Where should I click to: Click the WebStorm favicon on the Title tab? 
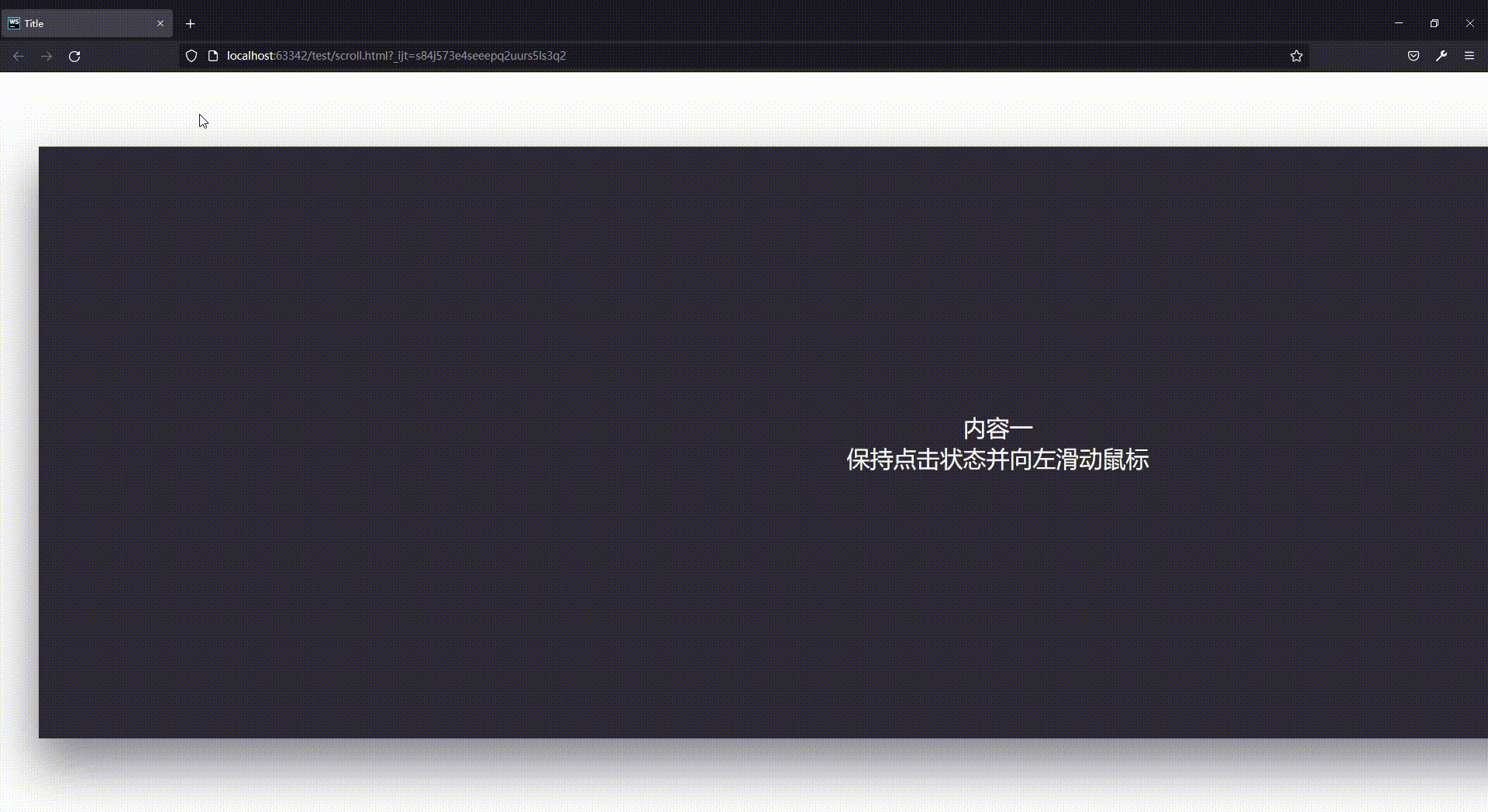coord(14,23)
